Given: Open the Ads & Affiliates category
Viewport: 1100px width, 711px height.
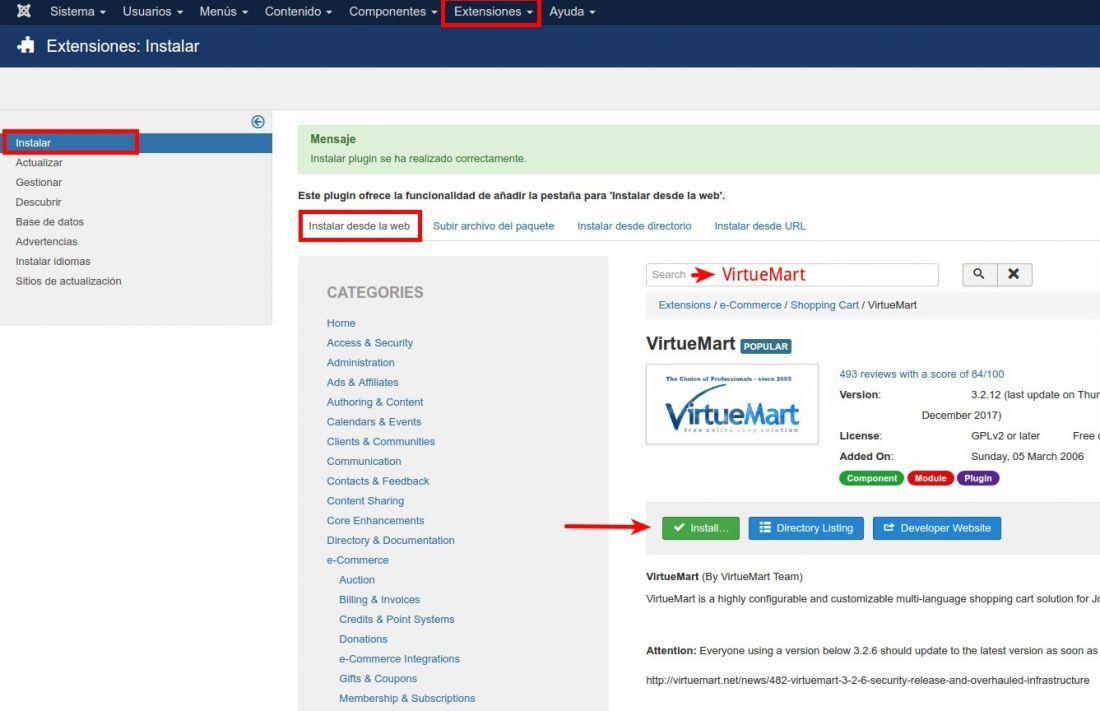Looking at the screenshot, I should tap(362, 382).
